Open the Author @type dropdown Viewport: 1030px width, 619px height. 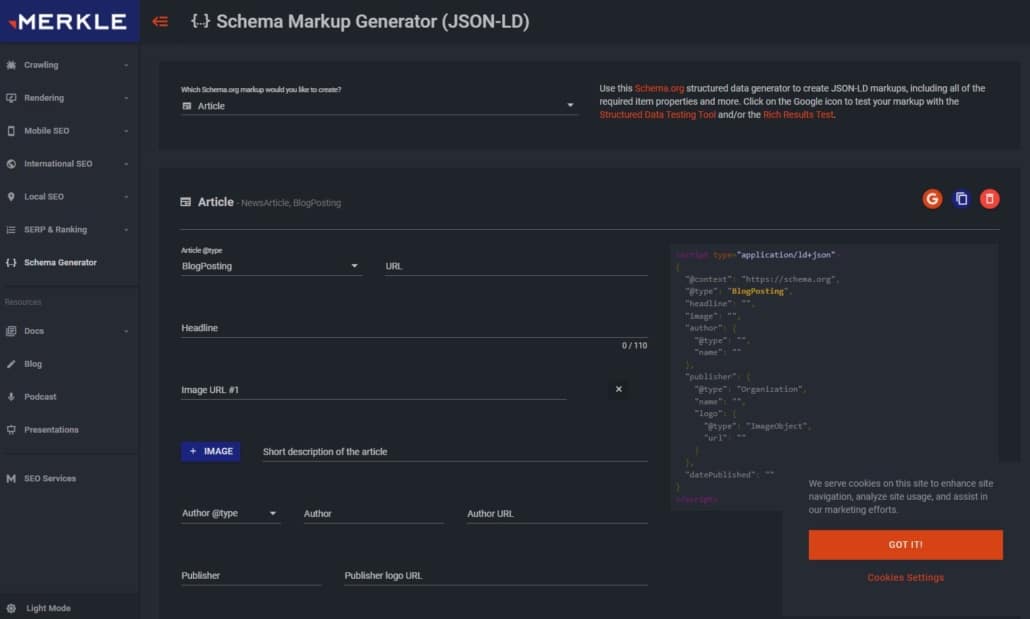coord(230,513)
